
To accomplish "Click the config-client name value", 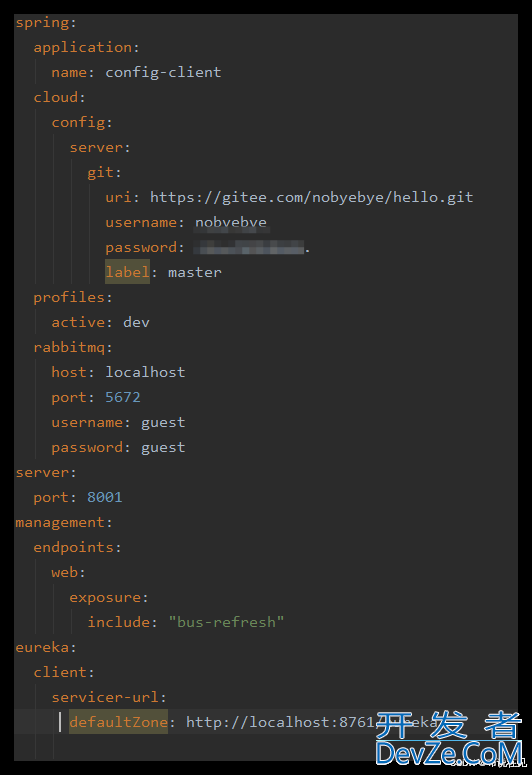I will (163, 72).
